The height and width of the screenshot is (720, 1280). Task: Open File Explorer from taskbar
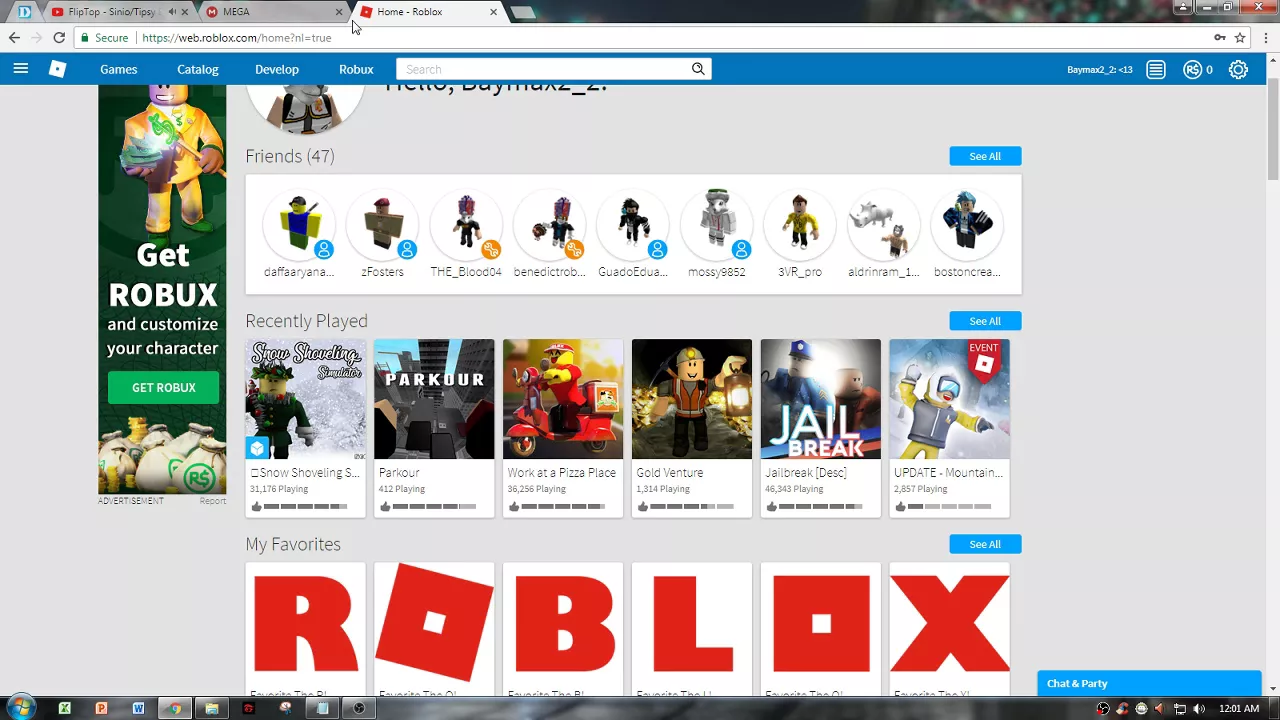point(212,708)
